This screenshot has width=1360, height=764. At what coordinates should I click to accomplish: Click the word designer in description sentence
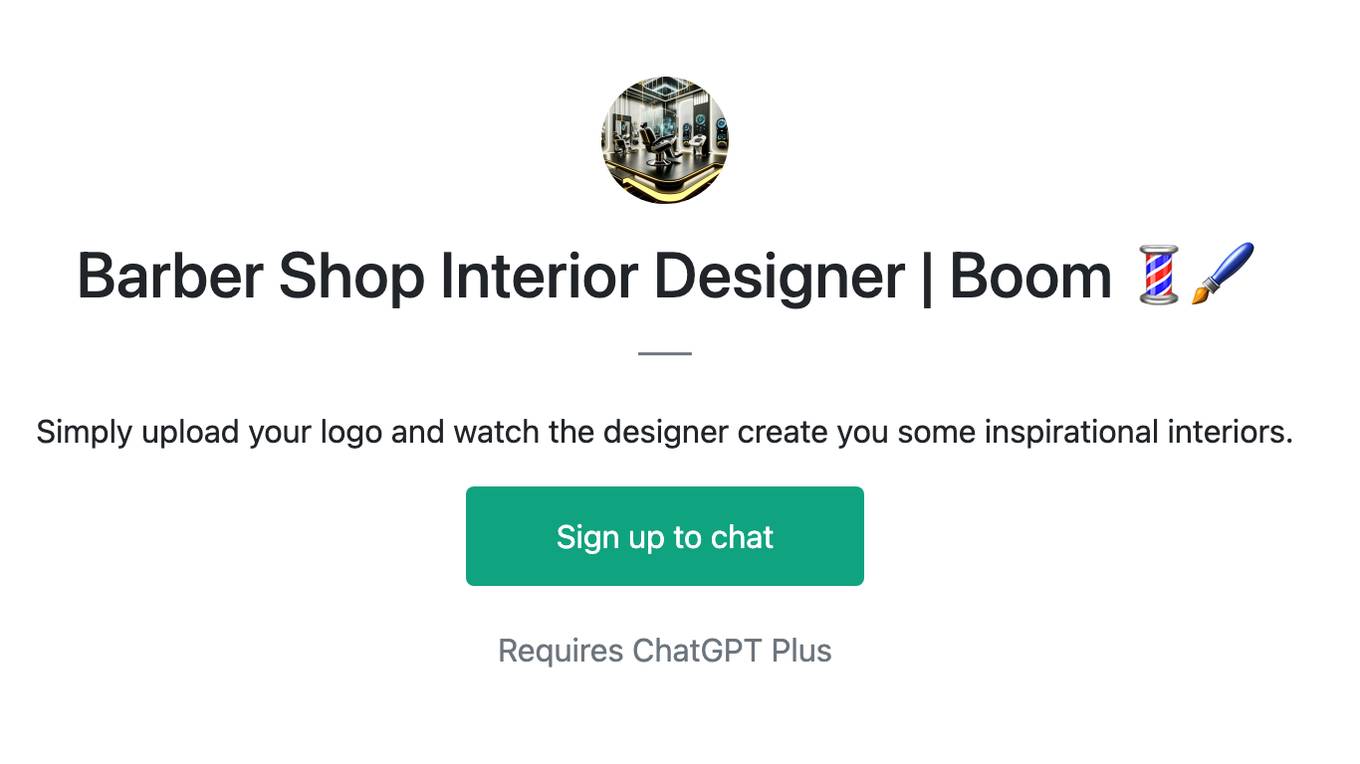[x=666, y=433]
